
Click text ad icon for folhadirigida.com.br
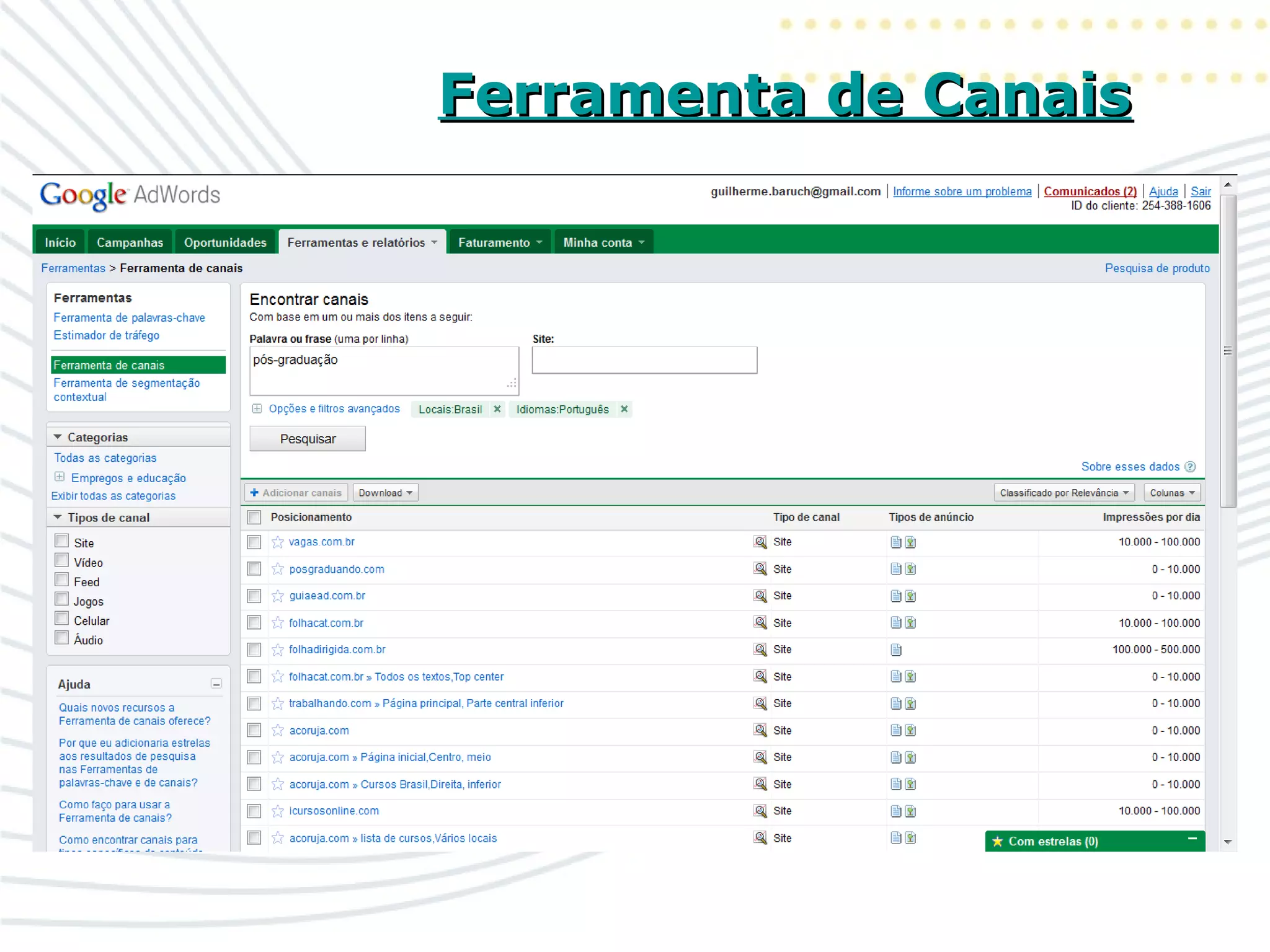896,650
